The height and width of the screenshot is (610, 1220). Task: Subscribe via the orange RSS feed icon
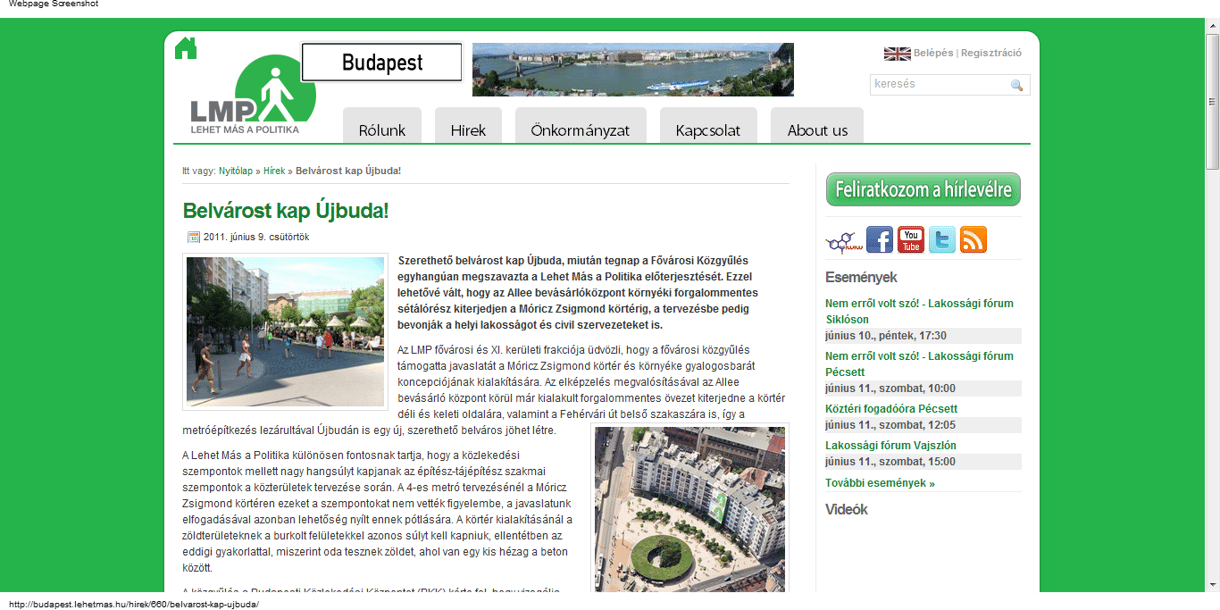point(973,240)
